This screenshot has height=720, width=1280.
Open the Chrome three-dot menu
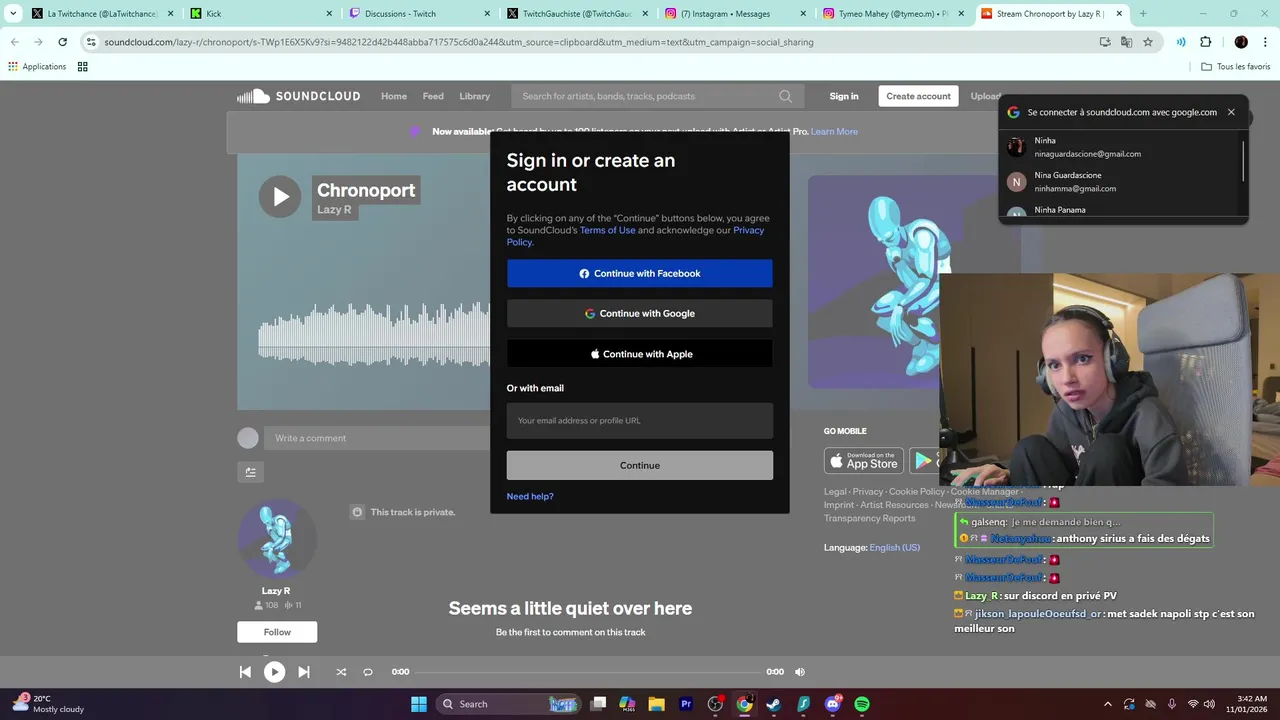coord(1264,42)
